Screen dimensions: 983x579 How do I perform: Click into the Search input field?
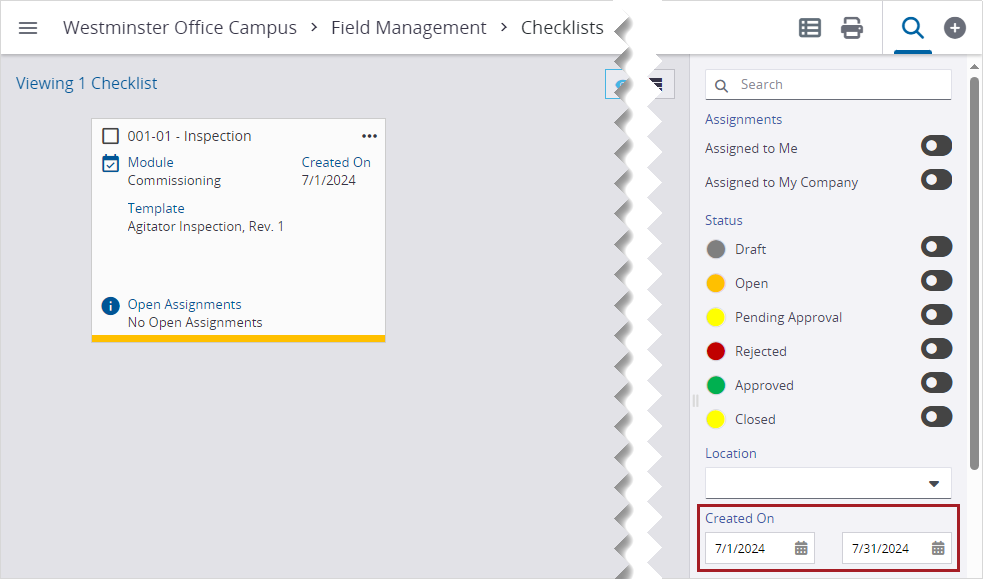coord(840,85)
